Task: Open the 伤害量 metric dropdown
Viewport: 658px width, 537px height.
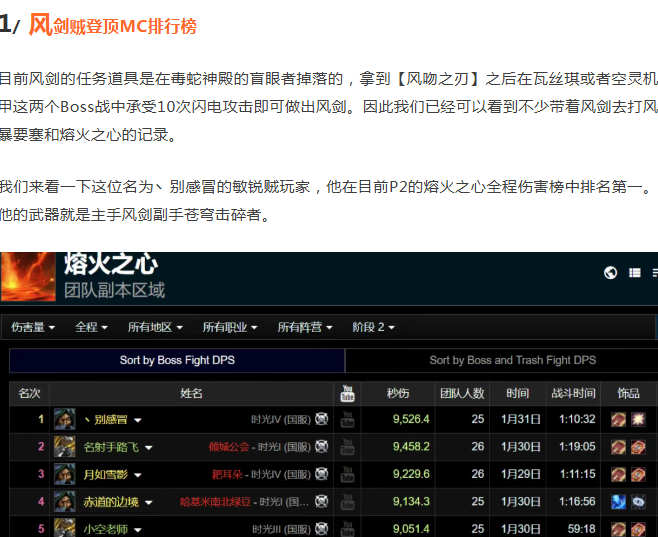Action: point(32,327)
